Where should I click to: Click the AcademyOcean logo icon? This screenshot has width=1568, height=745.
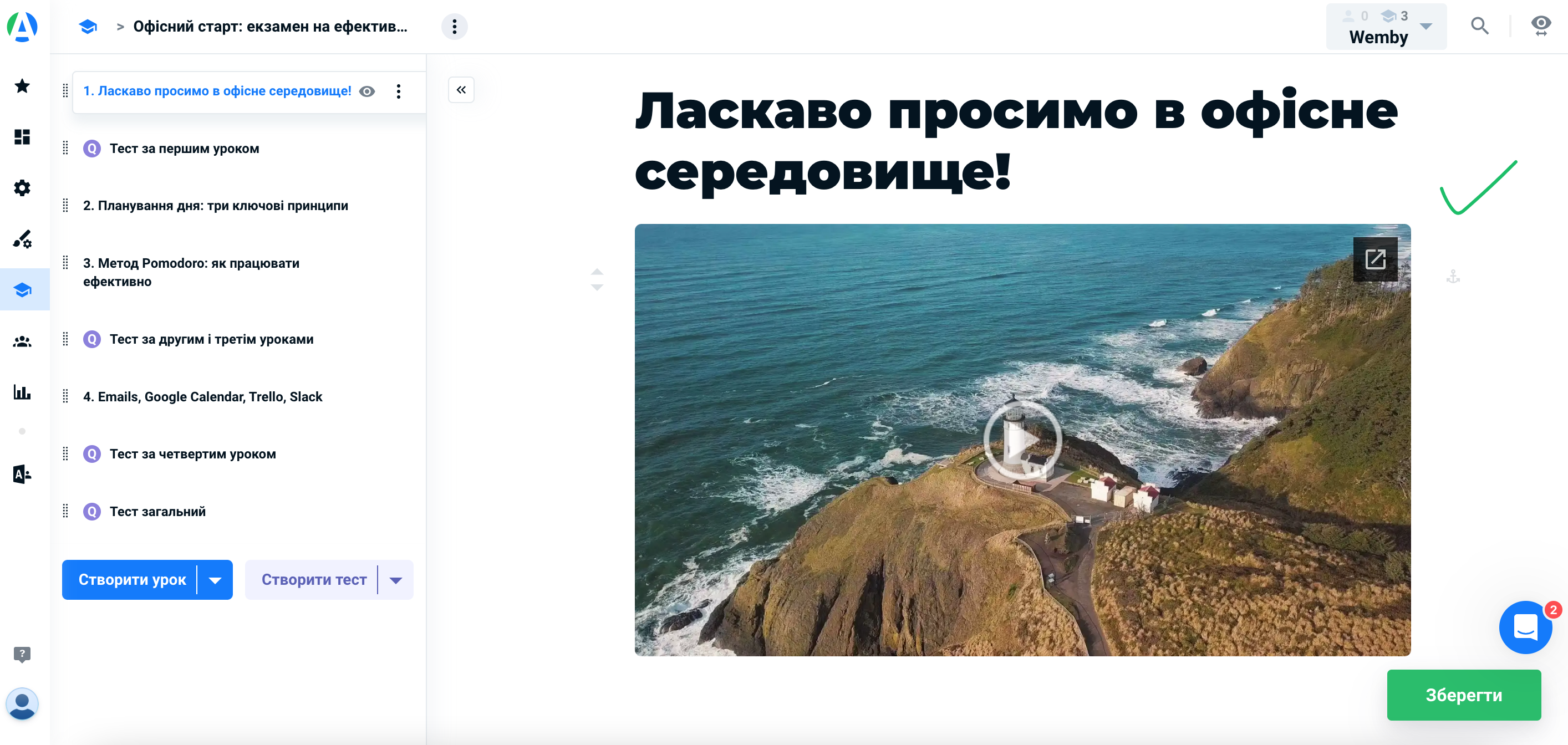pyautogui.click(x=22, y=27)
